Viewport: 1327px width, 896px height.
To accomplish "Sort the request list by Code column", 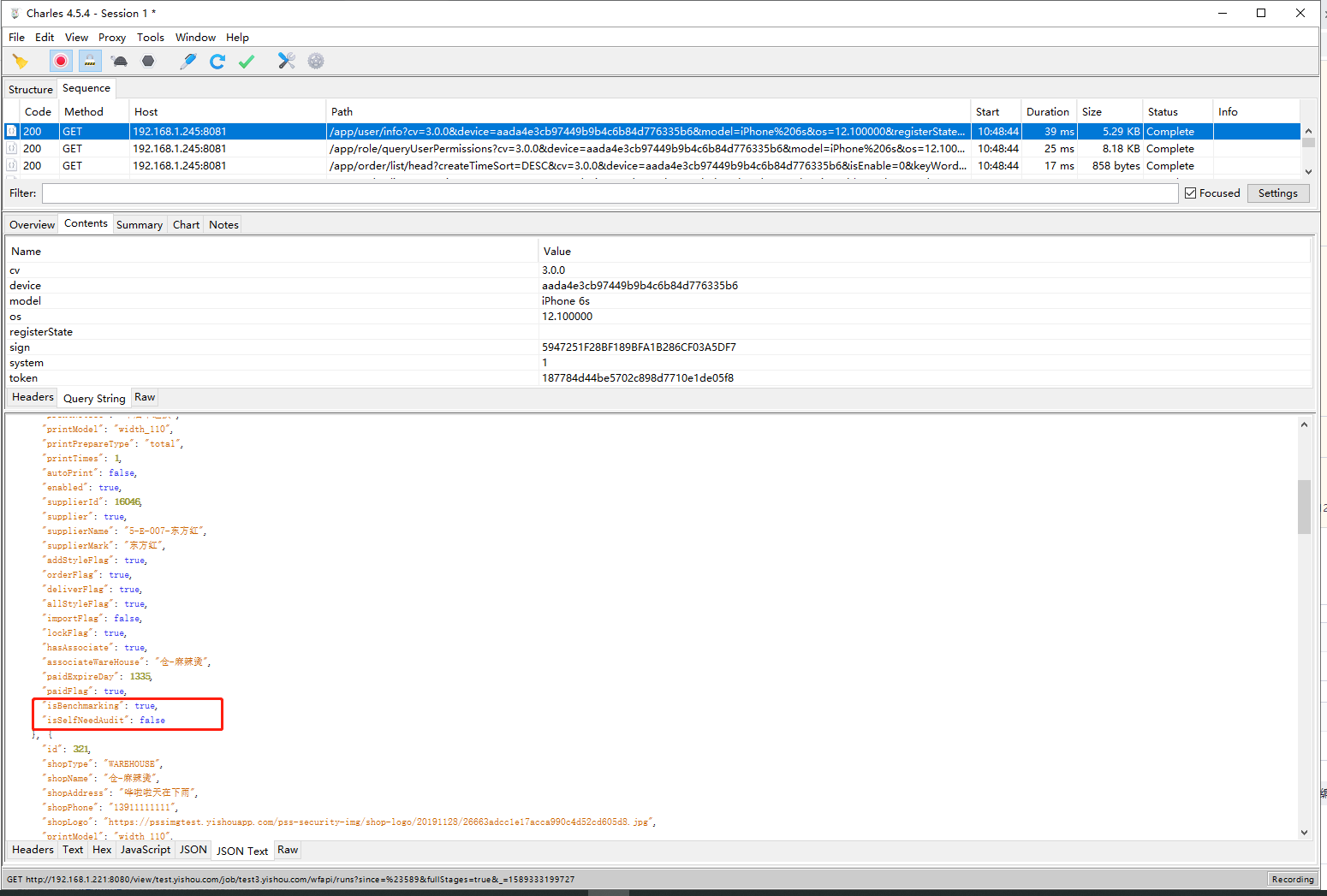I will coord(38,111).
